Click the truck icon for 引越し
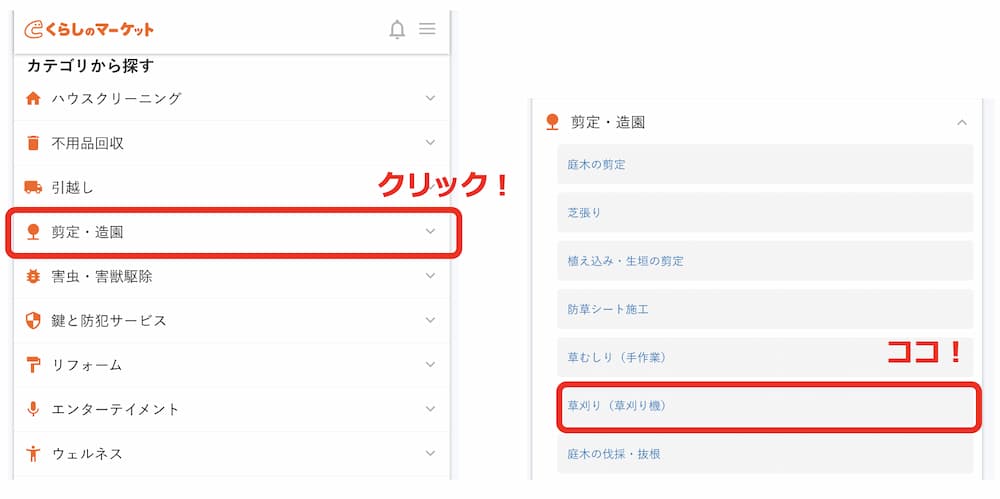 click(33, 187)
